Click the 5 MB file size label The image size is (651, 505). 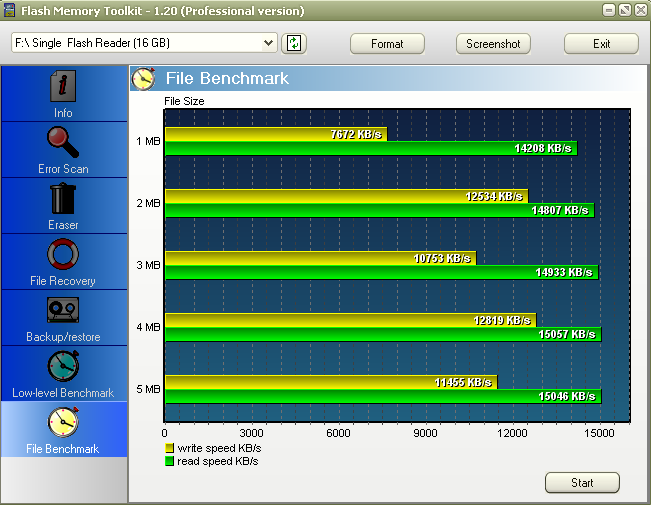click(x=148, y=389)
